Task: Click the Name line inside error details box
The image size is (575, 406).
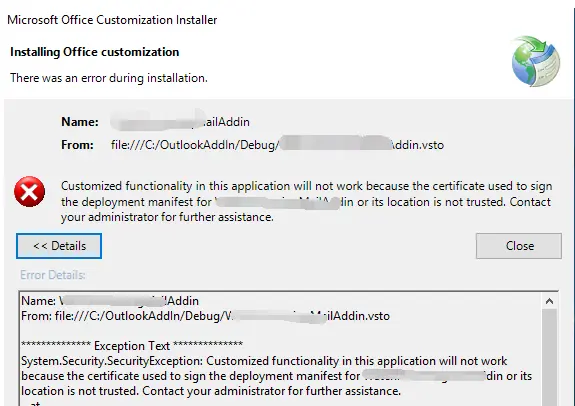Action: point(110,301)
